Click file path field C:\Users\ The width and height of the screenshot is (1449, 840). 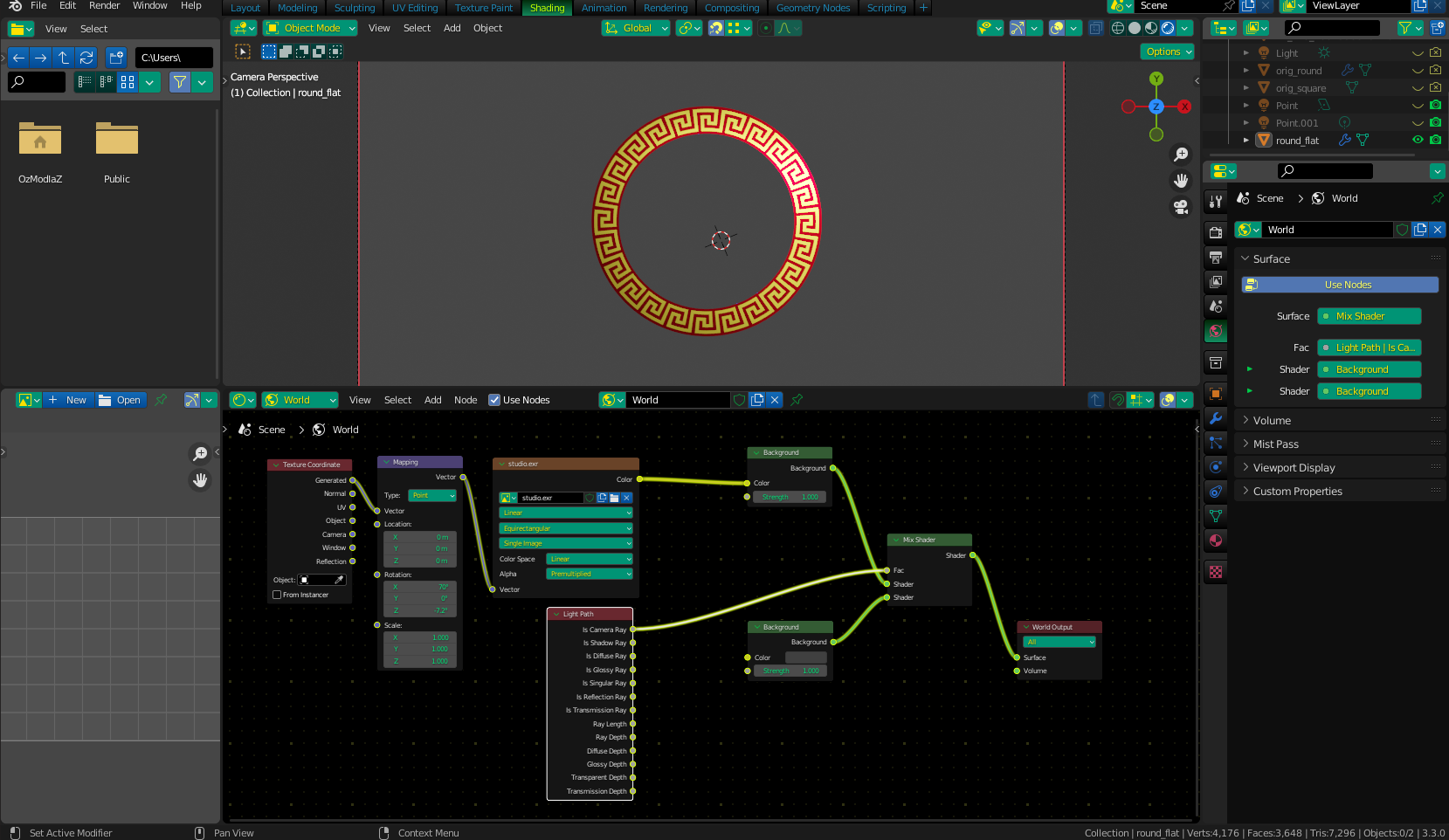tap(174, 58)
